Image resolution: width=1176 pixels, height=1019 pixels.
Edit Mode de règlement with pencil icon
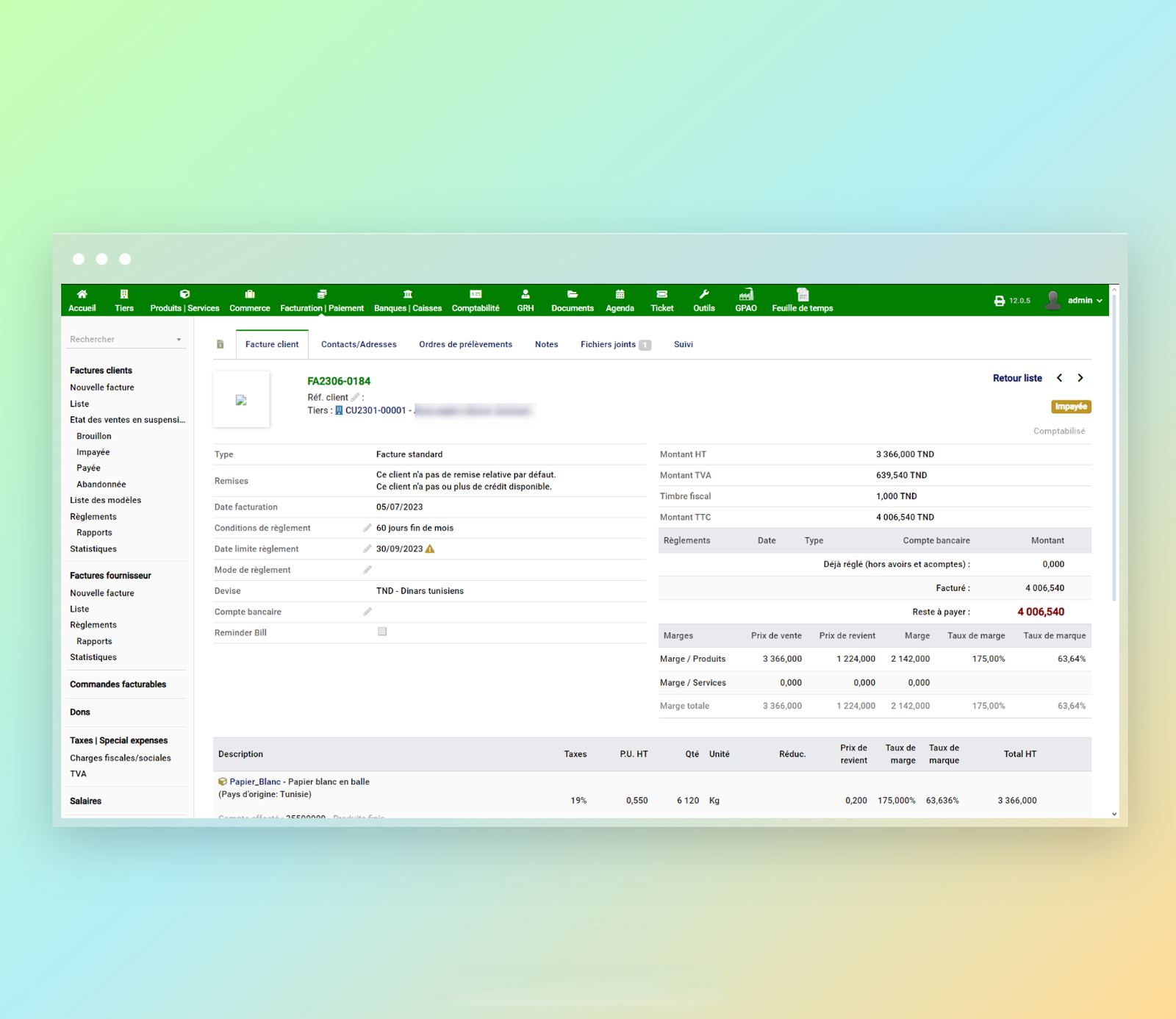point(367,570)
